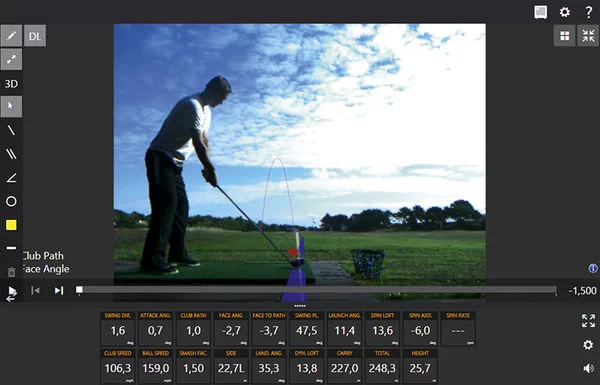Screen dimensions: 600x385
Task: Click the LAND. ANG. value 35,3
Action: (x=269, y=369)
